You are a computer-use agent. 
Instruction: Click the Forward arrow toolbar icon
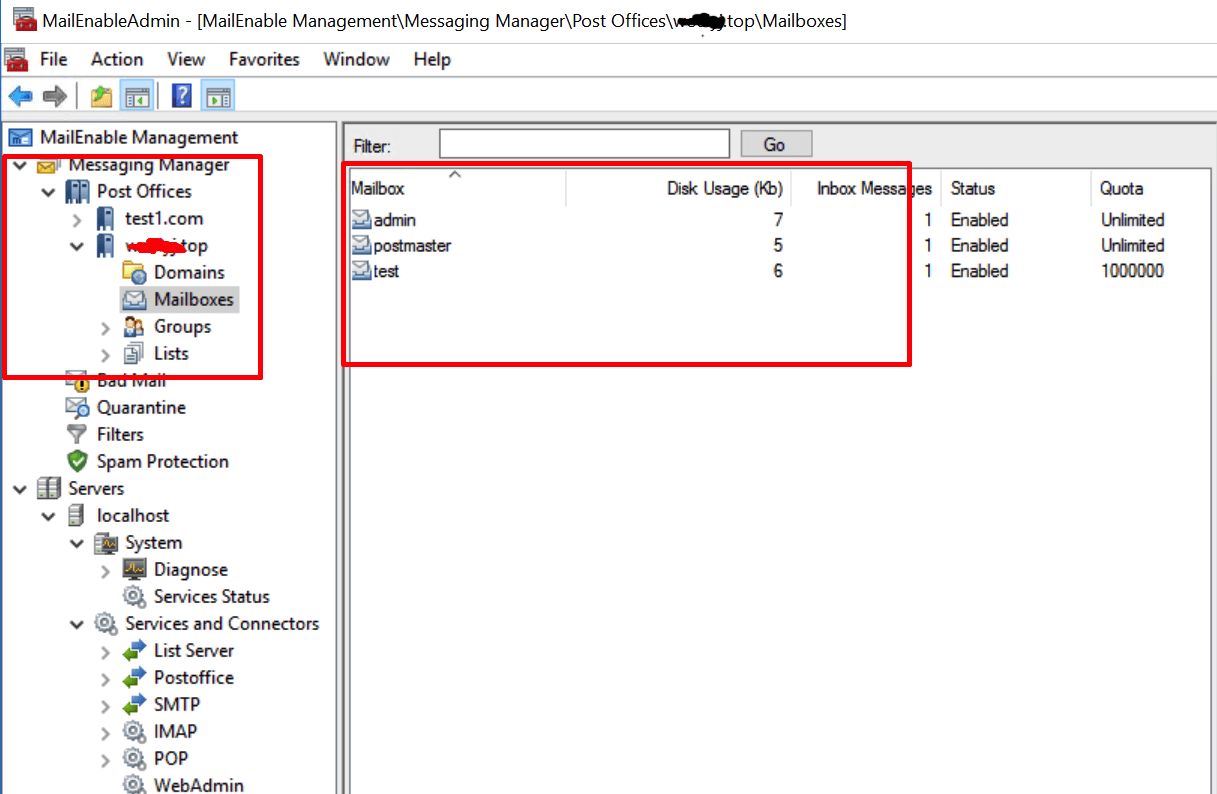[54, 96]
